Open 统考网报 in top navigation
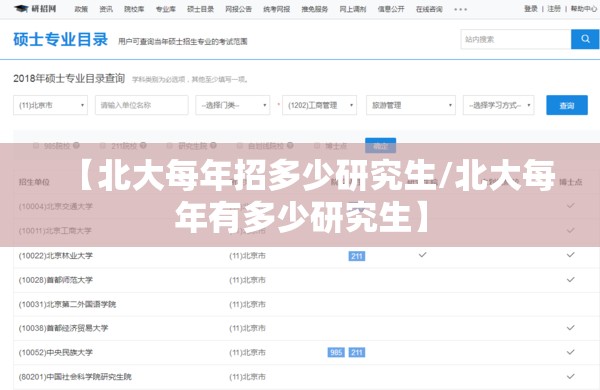 click(277, 9)
